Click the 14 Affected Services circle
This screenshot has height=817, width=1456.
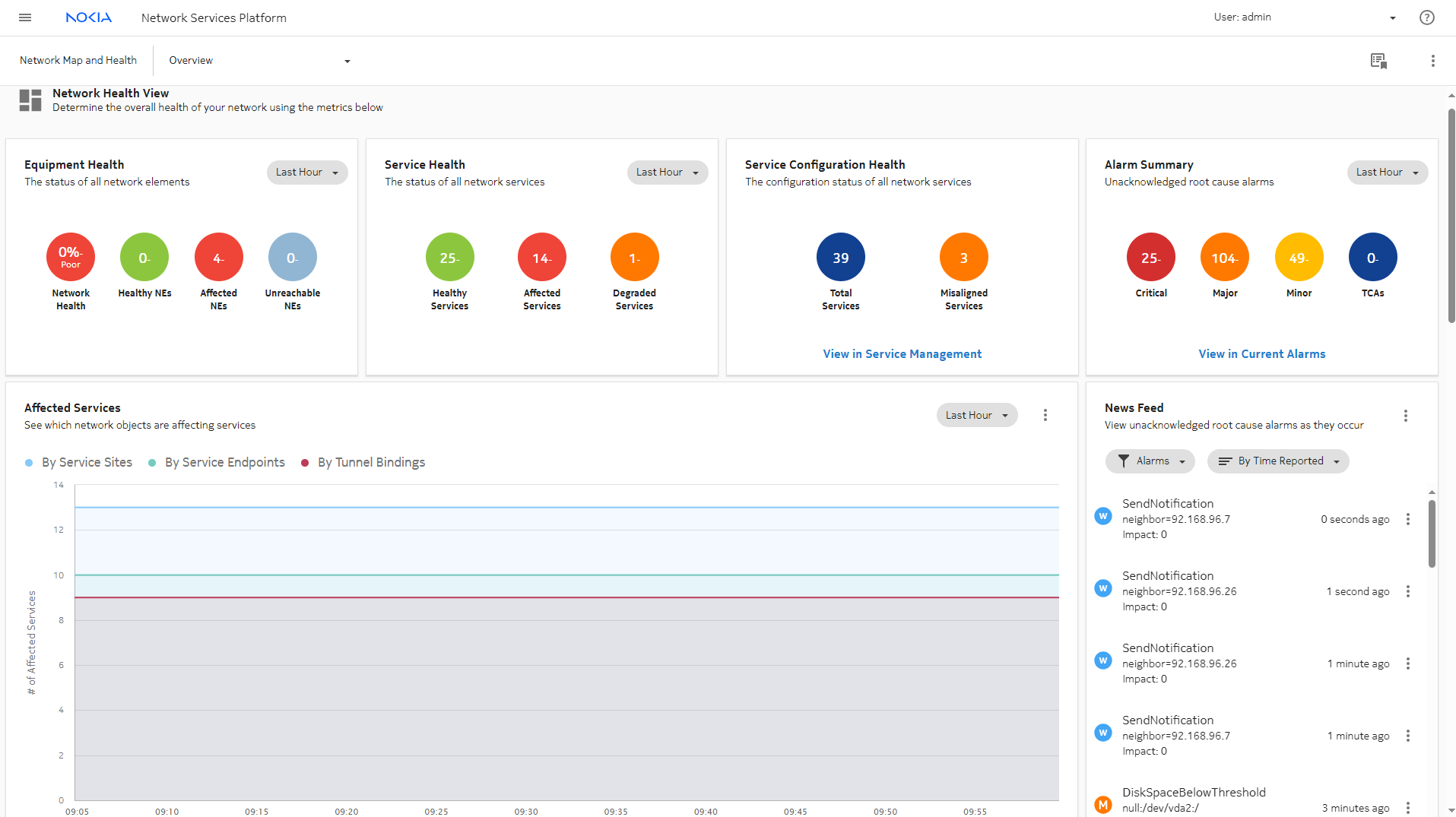point(542,257)
